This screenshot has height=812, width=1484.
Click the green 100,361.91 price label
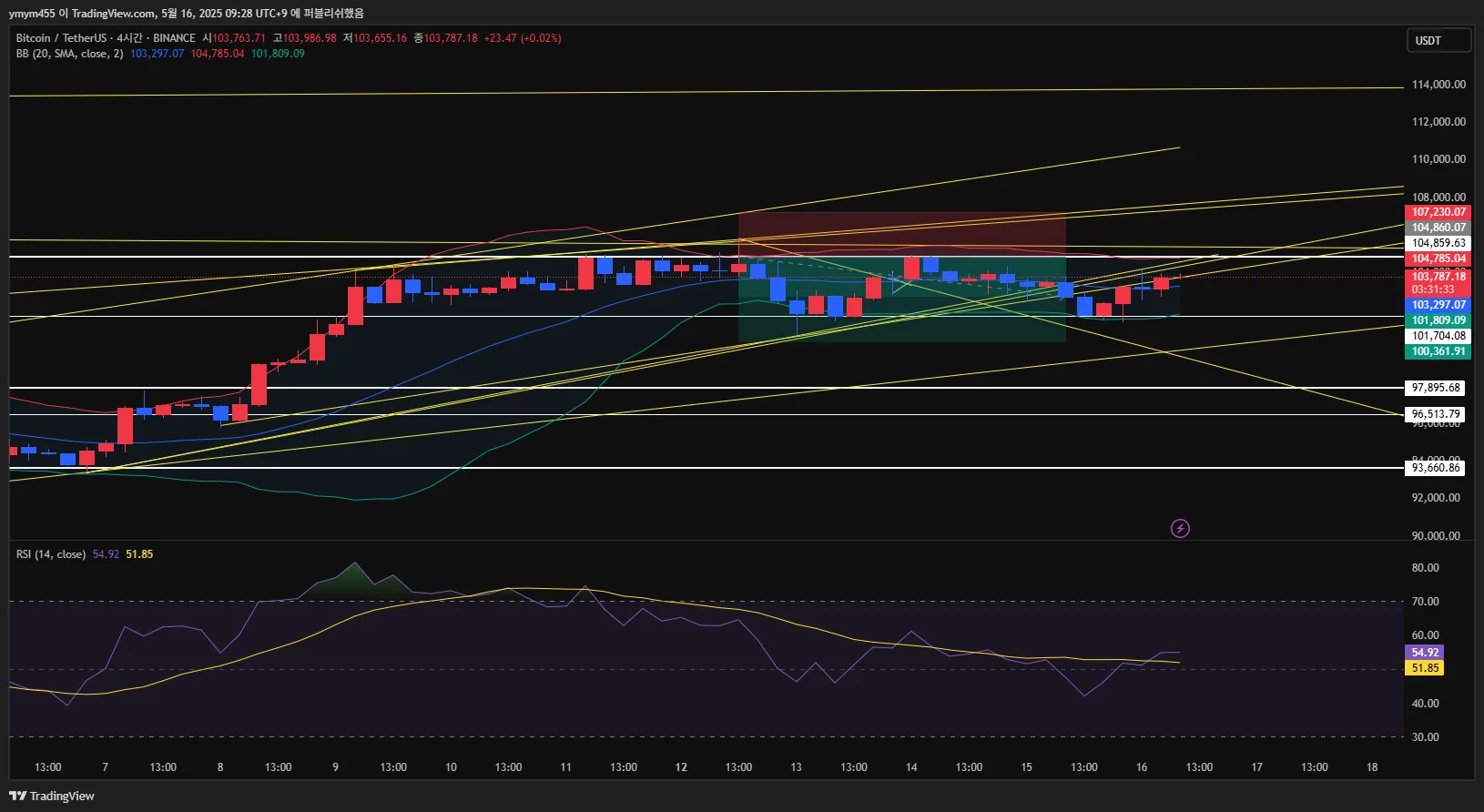[1438, 351]
